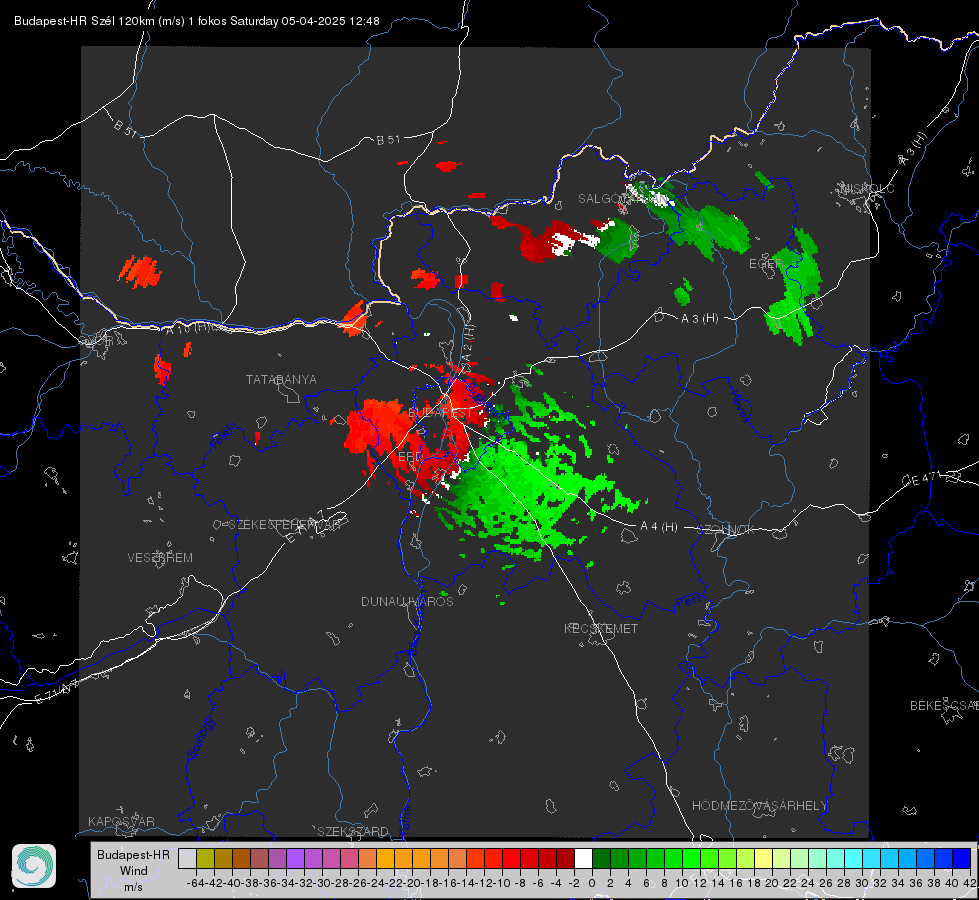
Task: Select the yellow swatch between 18 and 20
Action: [763, 858]
